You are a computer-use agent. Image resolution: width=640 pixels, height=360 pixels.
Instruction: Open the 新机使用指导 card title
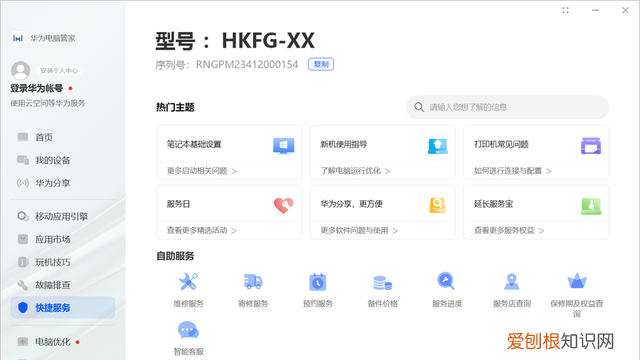point(344,144)
